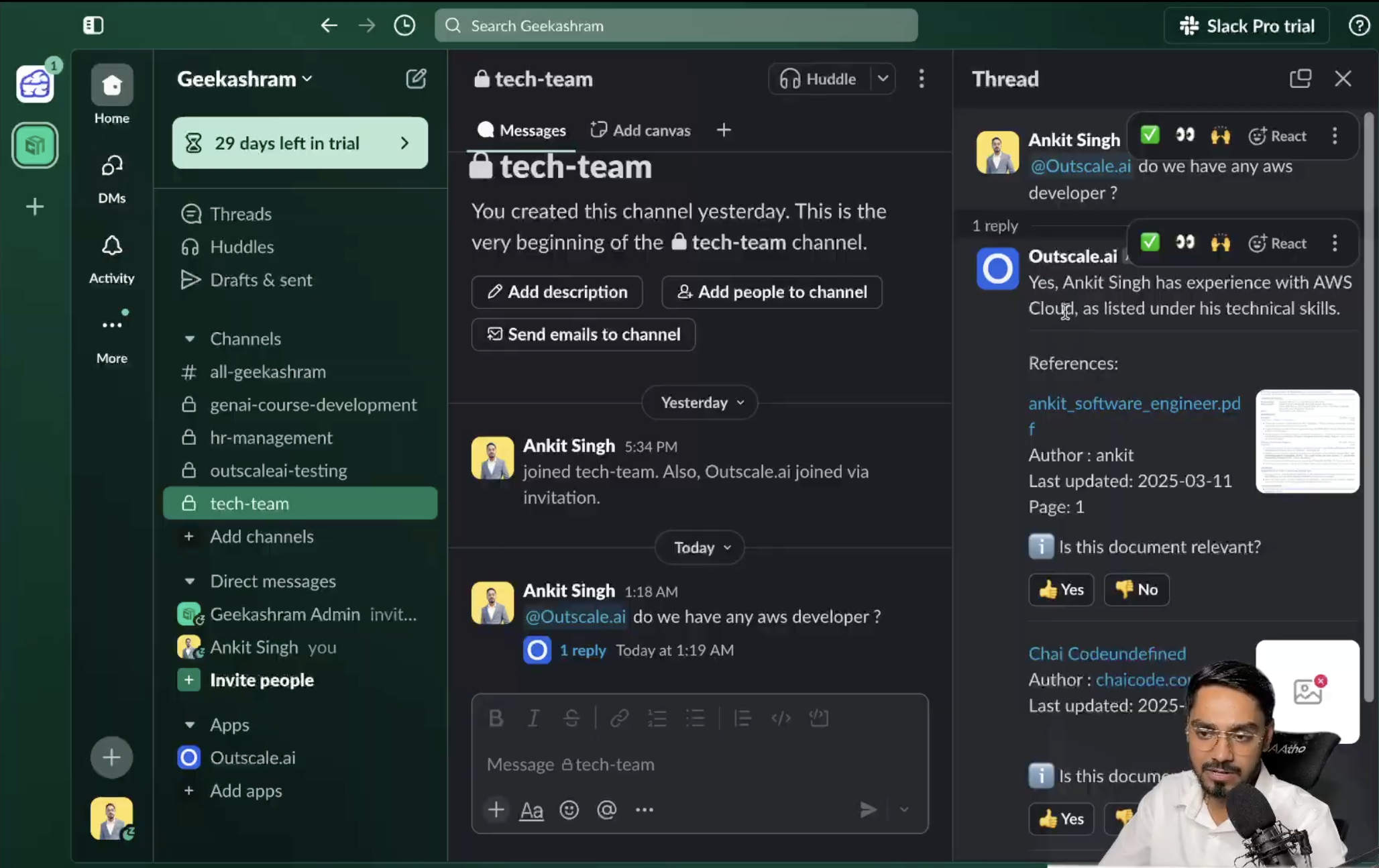1379x868 pixels.
Task: Open send options dropdown arrow
Action: (x=904, y=810)
